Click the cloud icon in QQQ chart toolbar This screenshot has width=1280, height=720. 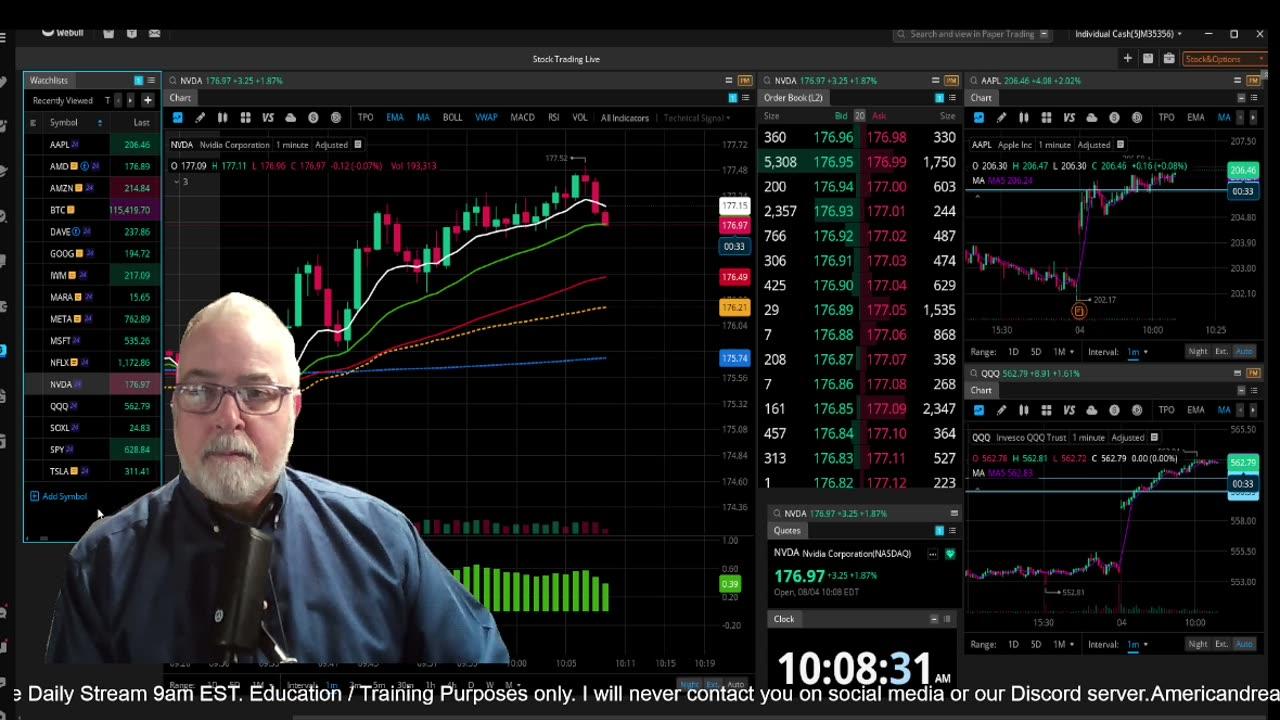click(x=1092, y=410)
